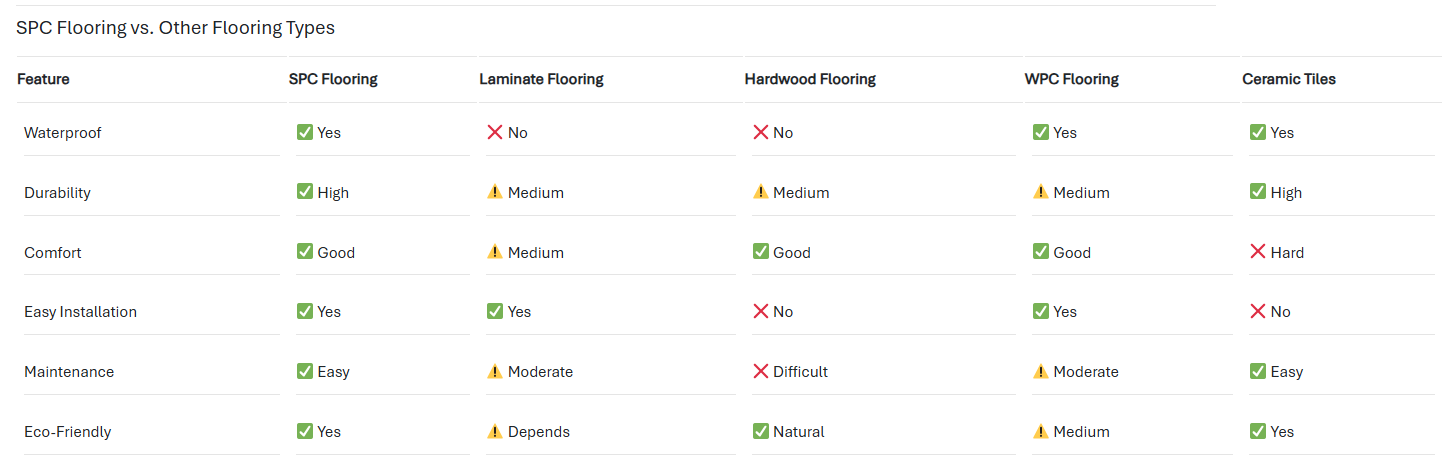Click the Hardwood Flooring column header
The width and height of the screenshot is (1452, 467).
810,79
